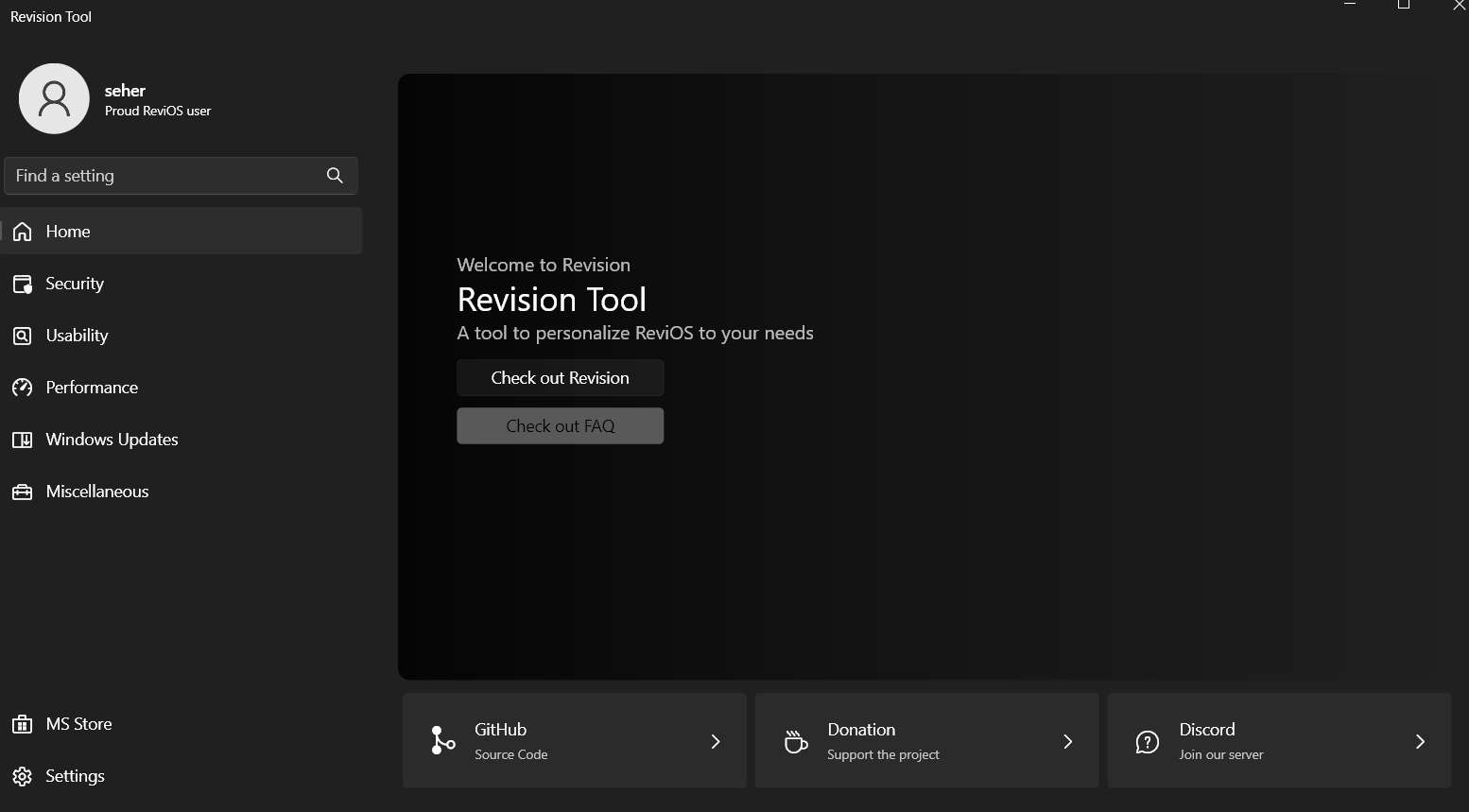The width and height of the screenshot is (1469, 812).
Task: Open the Performance section label
Action: 92,388
